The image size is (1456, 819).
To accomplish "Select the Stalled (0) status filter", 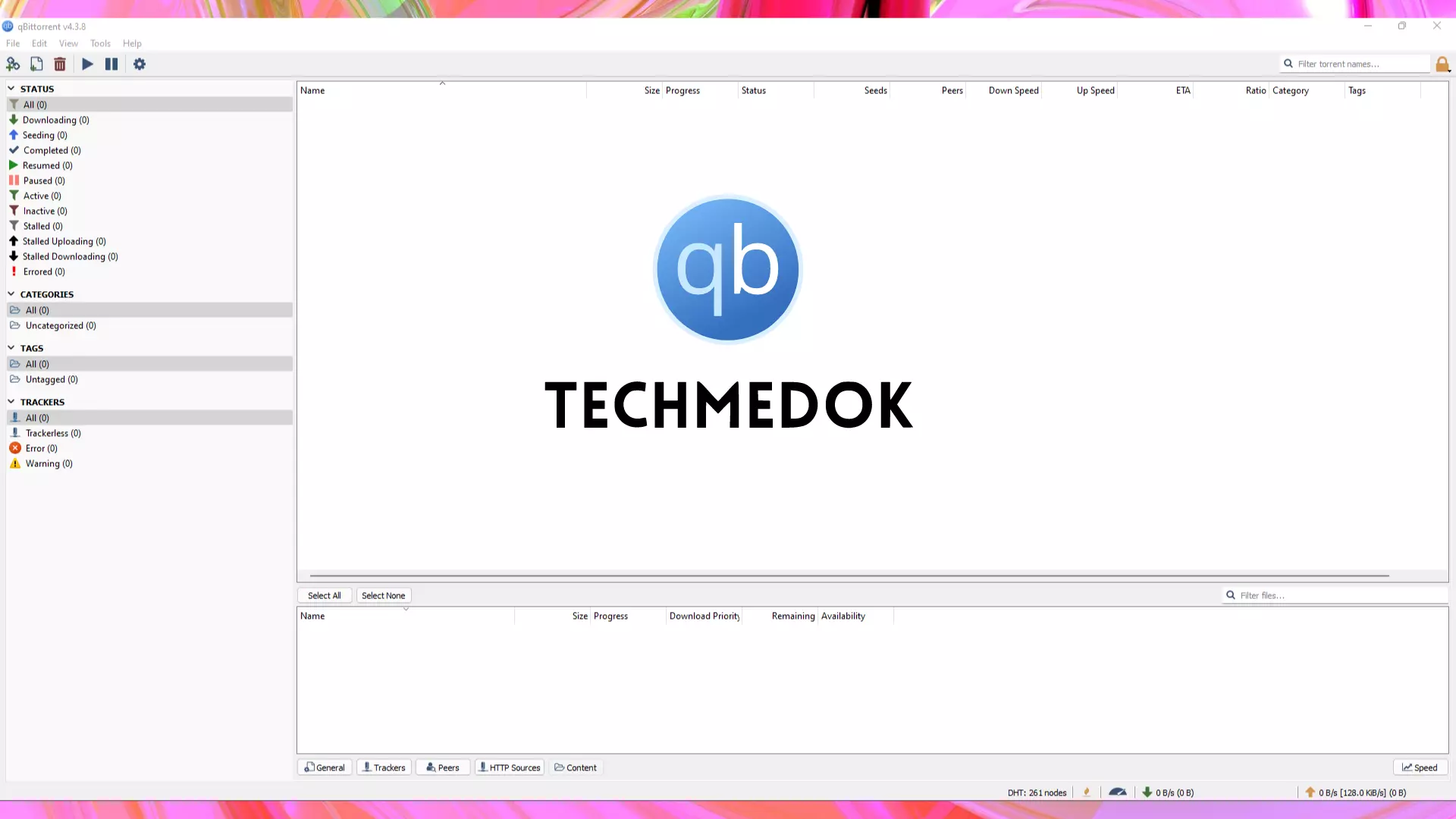I will [149, 226].
